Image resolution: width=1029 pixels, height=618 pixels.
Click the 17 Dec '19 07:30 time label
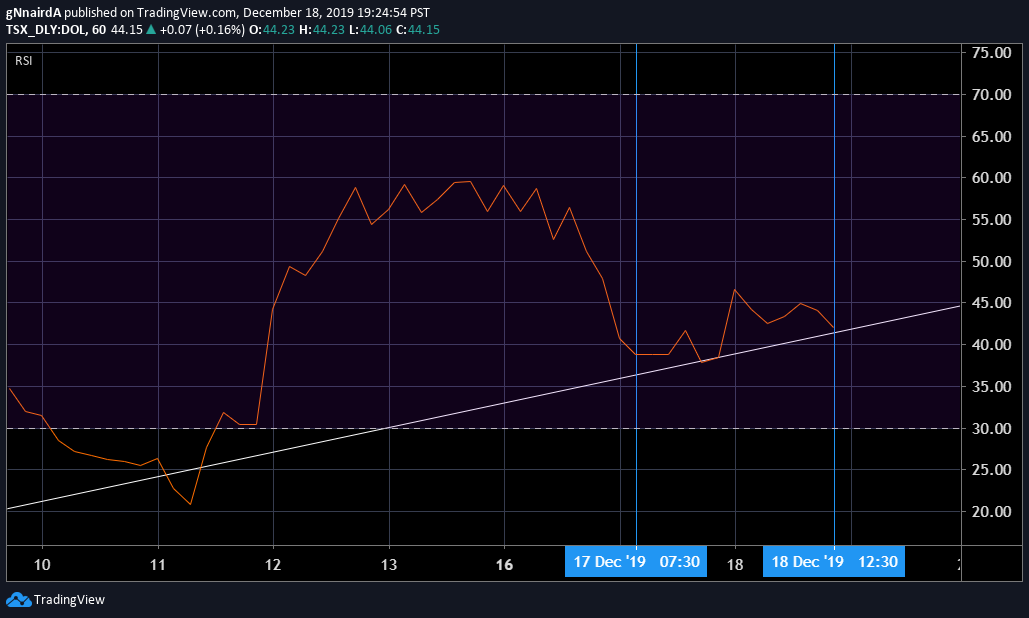pos(636,562)
